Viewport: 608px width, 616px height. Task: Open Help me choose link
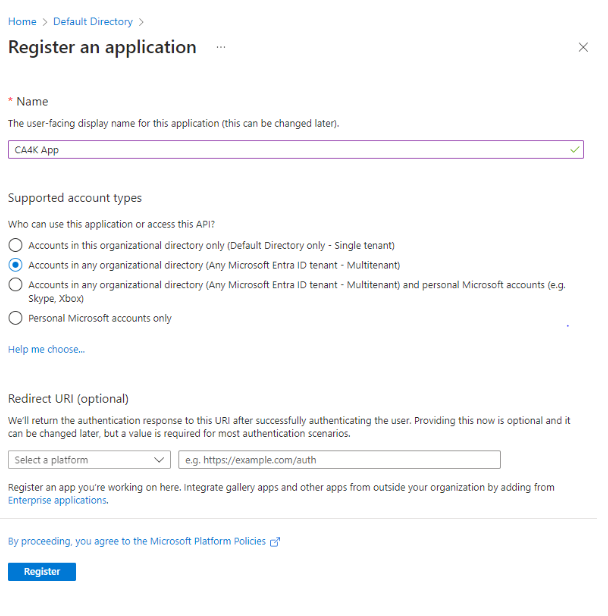pyautogui.click(x=46, y=349)
